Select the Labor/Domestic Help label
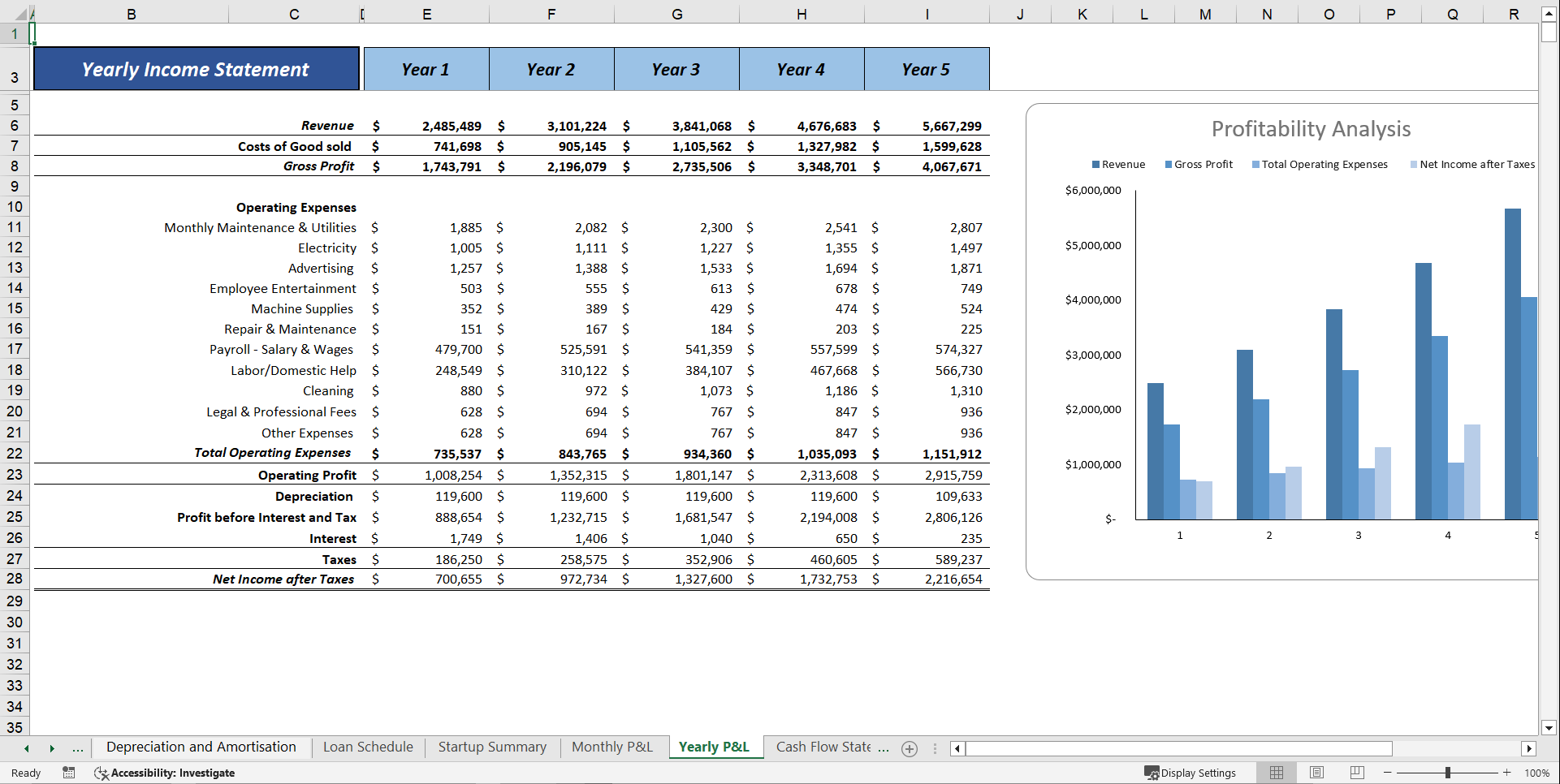This screenshot has width=1560, height=784. 293,370
